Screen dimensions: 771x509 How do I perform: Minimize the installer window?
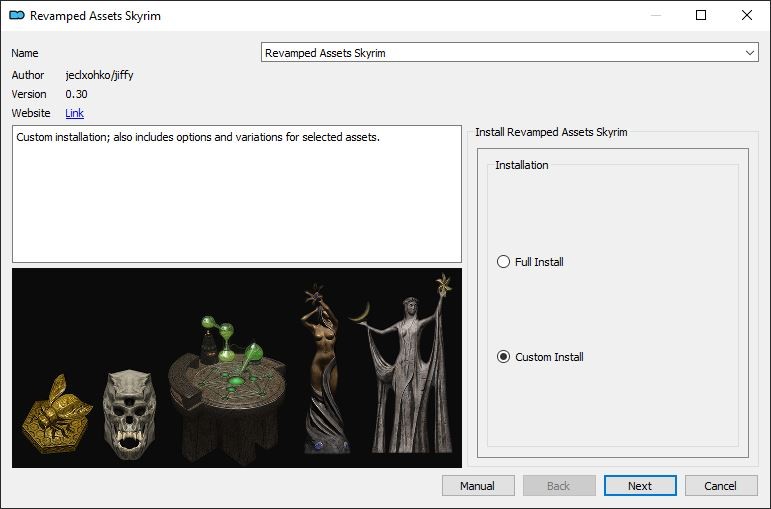tap(655, 15)
